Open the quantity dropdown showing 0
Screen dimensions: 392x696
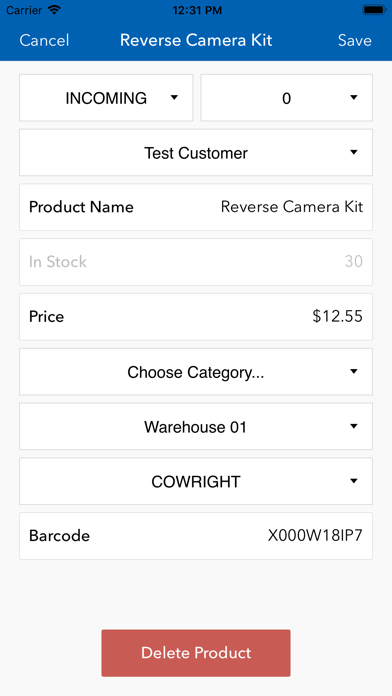(x=286, y=98)
